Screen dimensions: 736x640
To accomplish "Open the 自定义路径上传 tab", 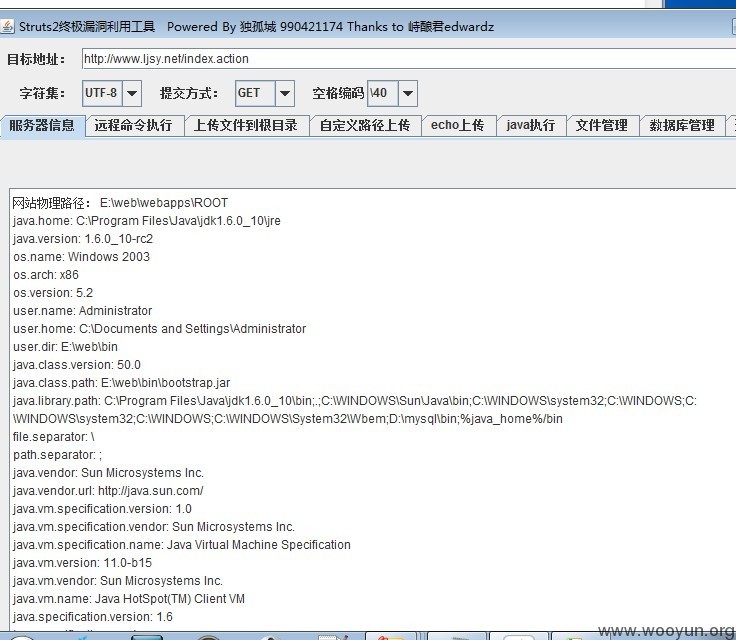I will point(365,125).
